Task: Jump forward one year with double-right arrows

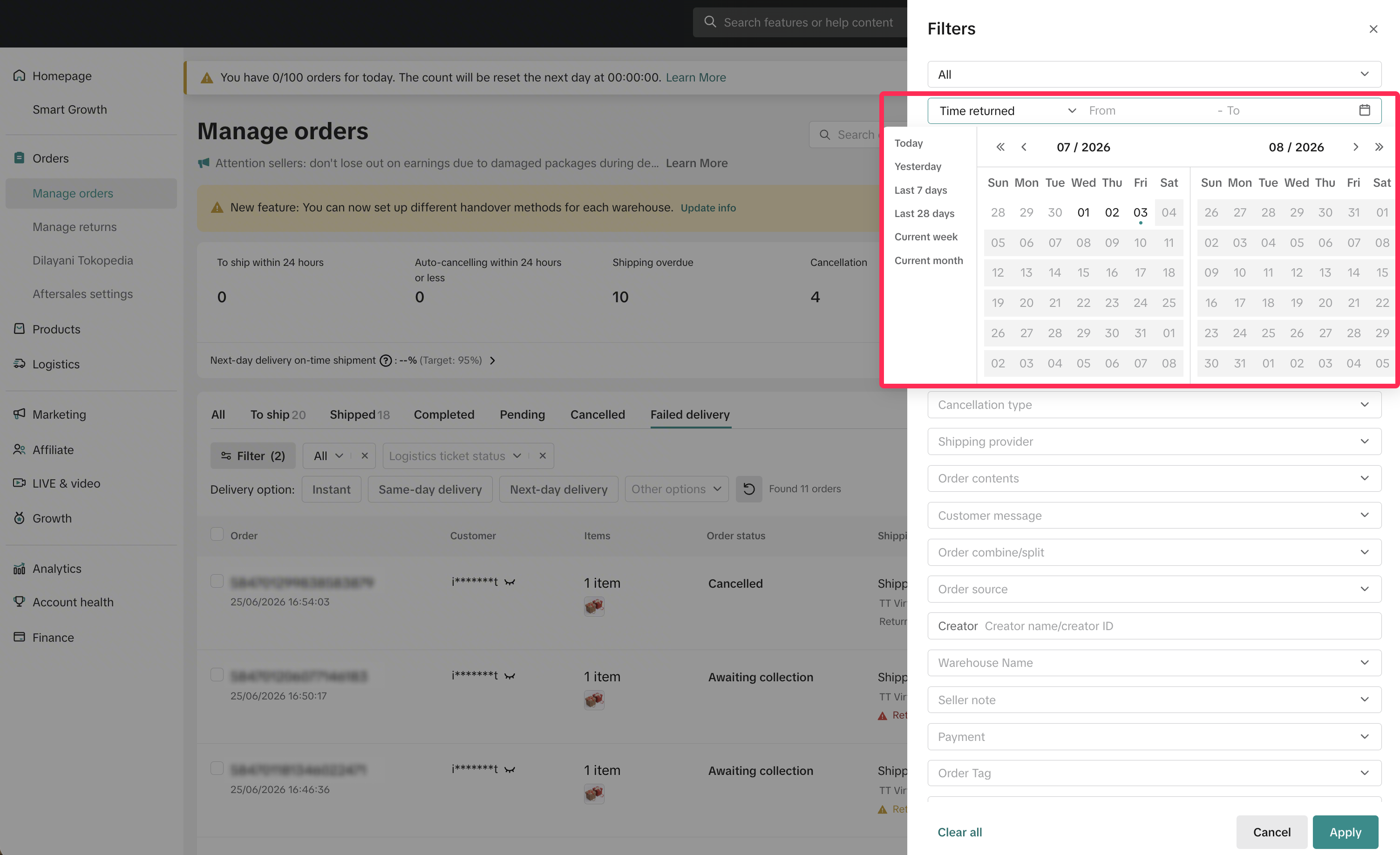Action: 1379,147
